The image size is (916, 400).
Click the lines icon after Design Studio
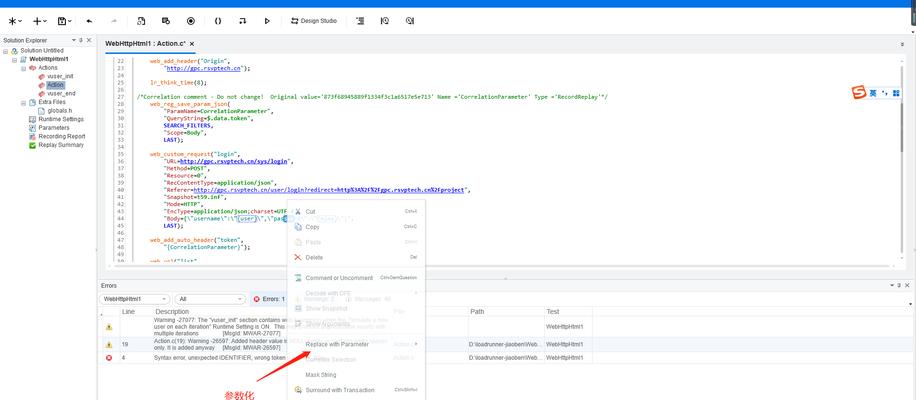(x=360, y=21)
